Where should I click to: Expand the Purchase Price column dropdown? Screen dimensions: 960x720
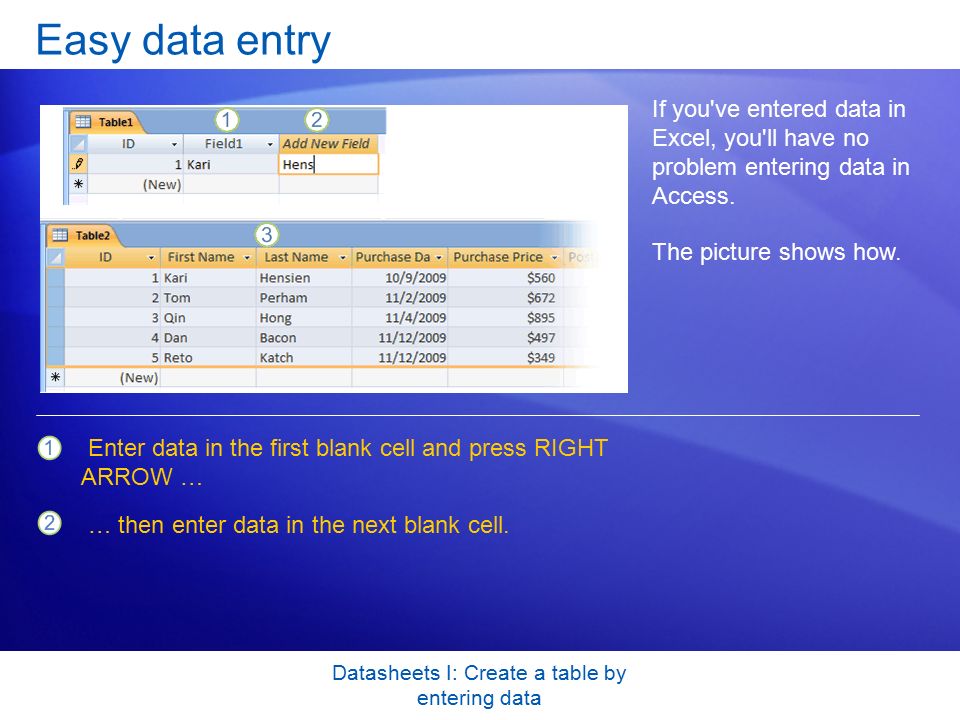554,258
